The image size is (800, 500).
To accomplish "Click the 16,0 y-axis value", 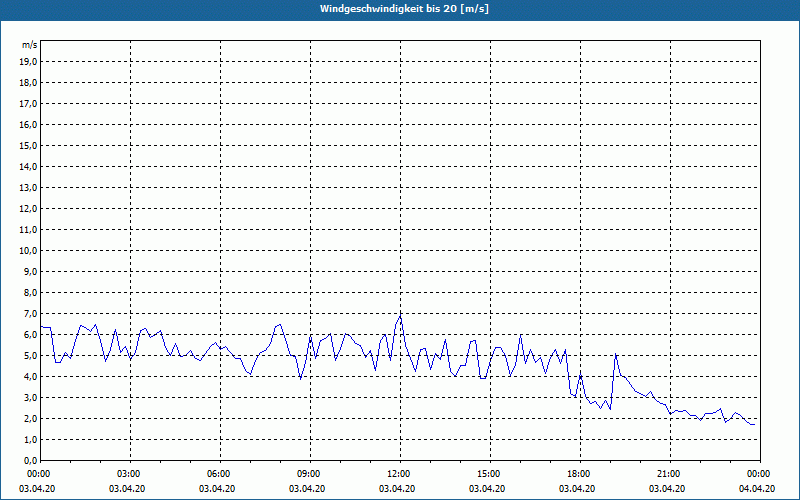I will (x=29, y=124).
